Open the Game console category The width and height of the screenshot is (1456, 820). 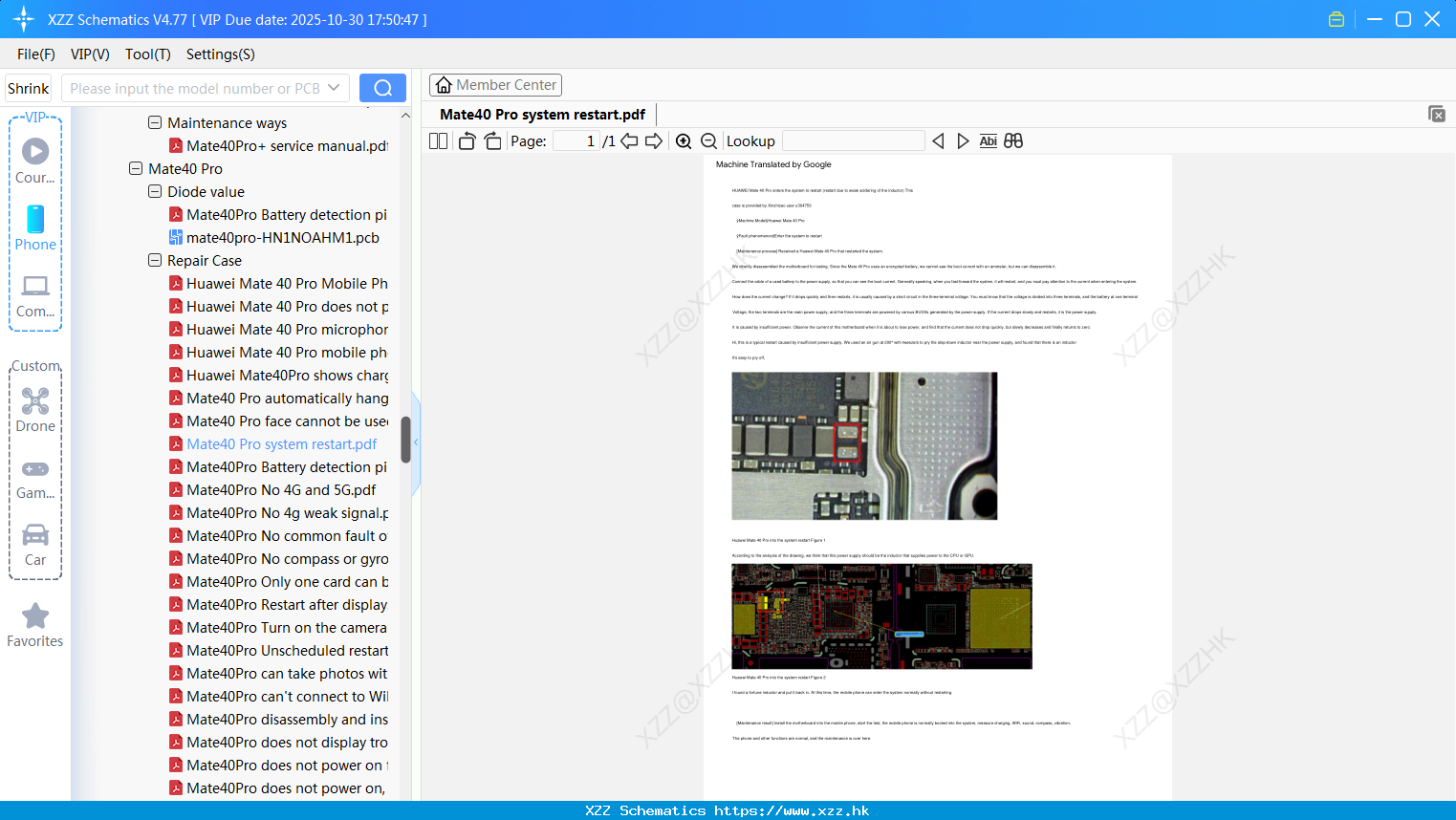(x=35, y=478)
